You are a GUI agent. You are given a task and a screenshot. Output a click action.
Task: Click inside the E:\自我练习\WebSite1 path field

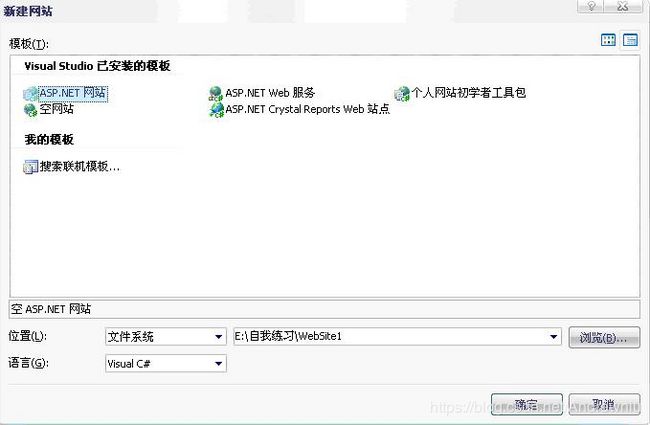point(390,336)
